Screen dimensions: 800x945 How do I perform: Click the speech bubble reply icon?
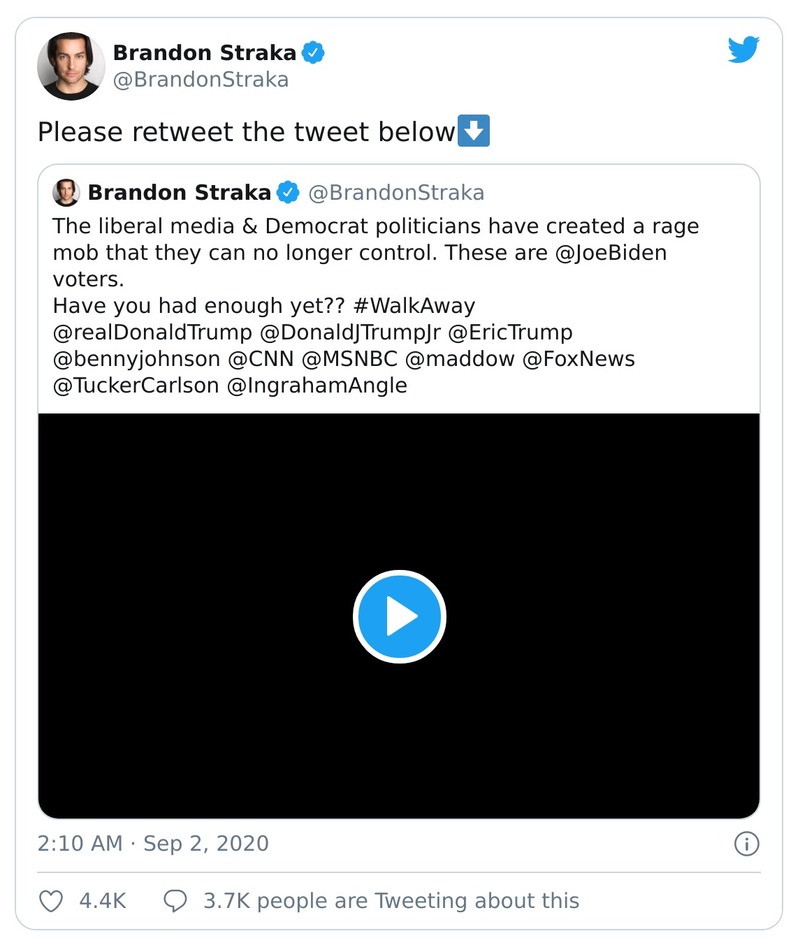(x=177, y=900)
